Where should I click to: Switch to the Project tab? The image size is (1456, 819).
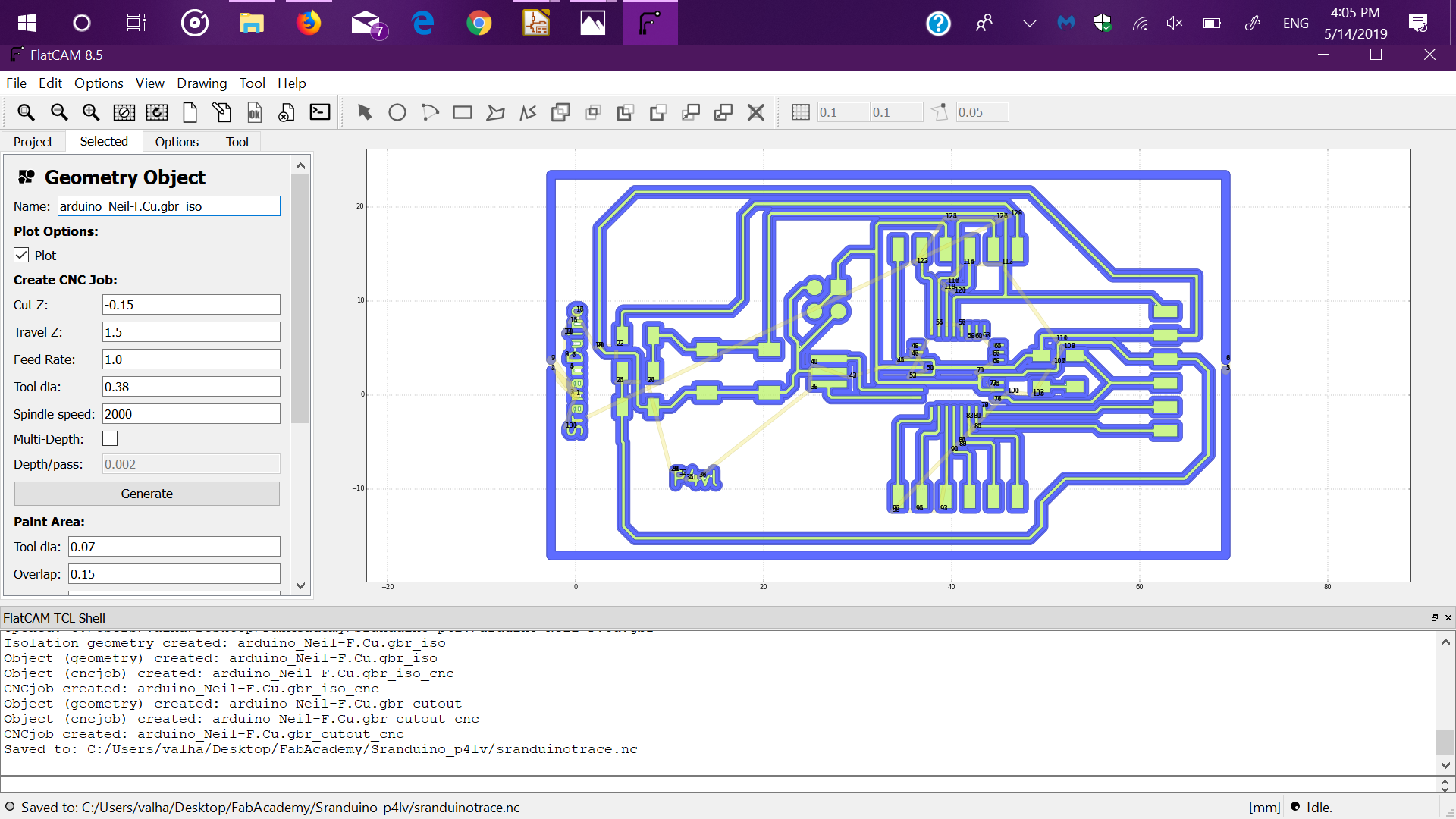click(33, 142)
